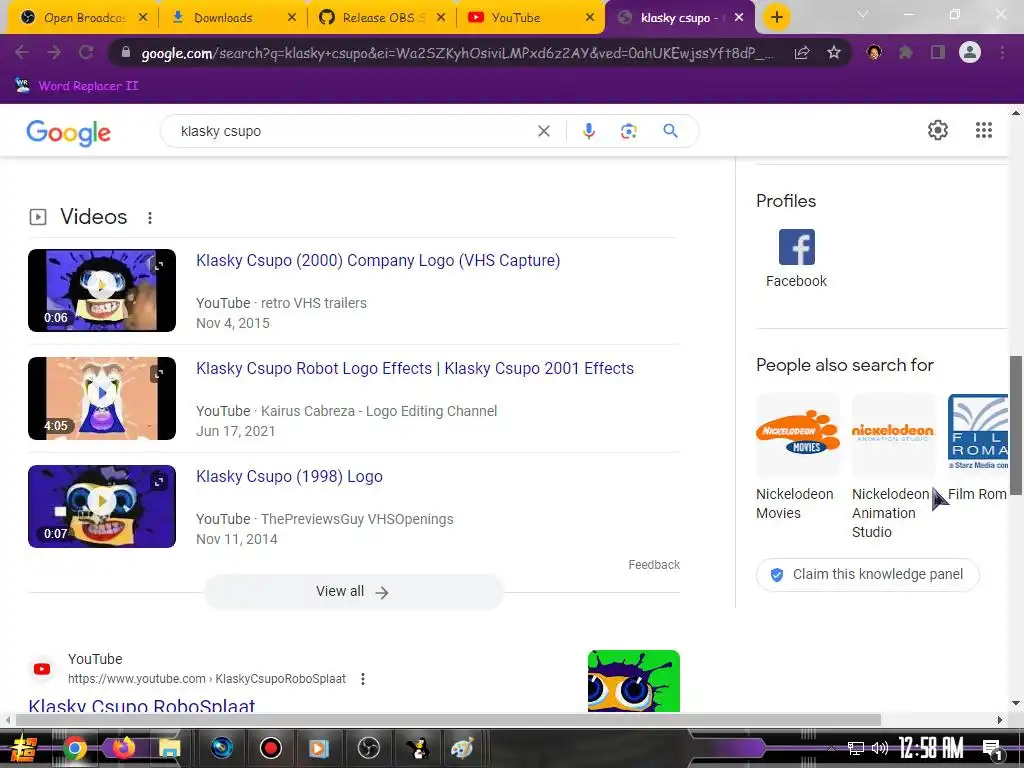Start voice search with the microphone icon
Viewport: 1024px width, 768px height.
(x=588, y=131)
